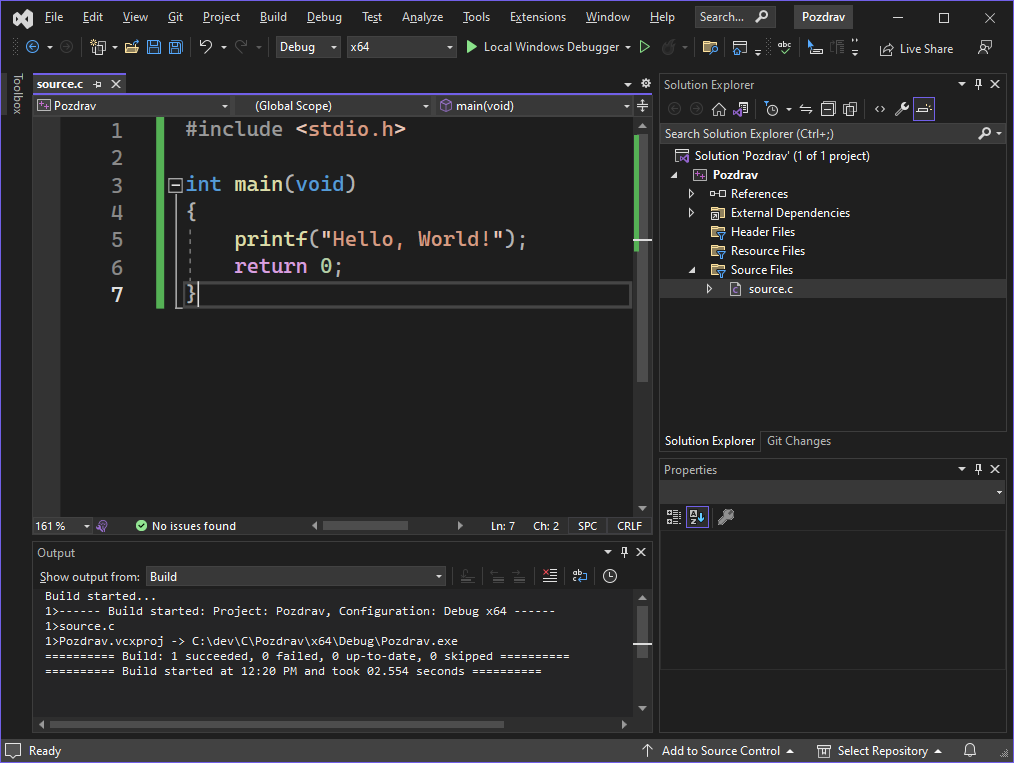Image resolution: width=1014 pixels, height=763 pixels.
Task: Close the source.c tab
Action: pos(116,84)
